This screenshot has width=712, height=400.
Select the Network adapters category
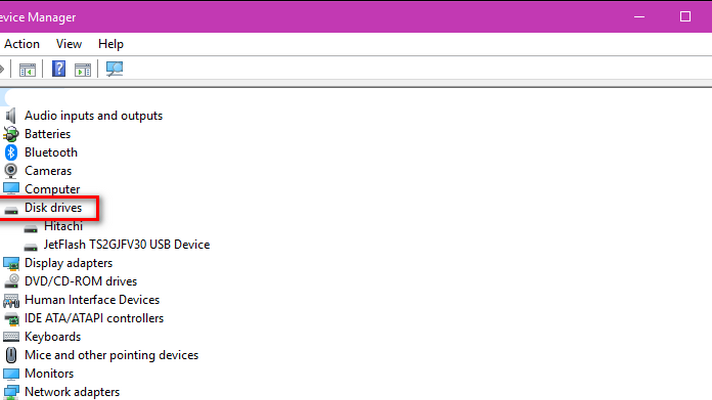[x=72, y=392]
